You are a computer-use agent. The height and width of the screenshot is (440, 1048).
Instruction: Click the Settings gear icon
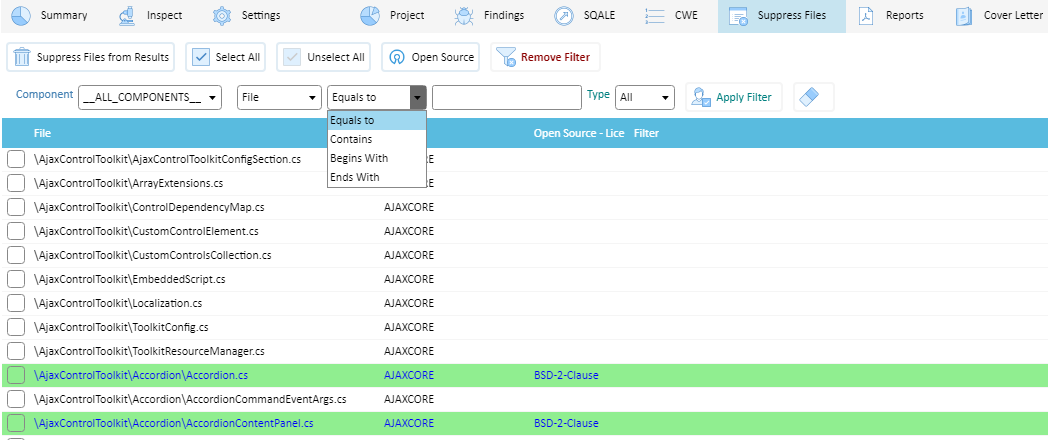click(x=222, y=15)
